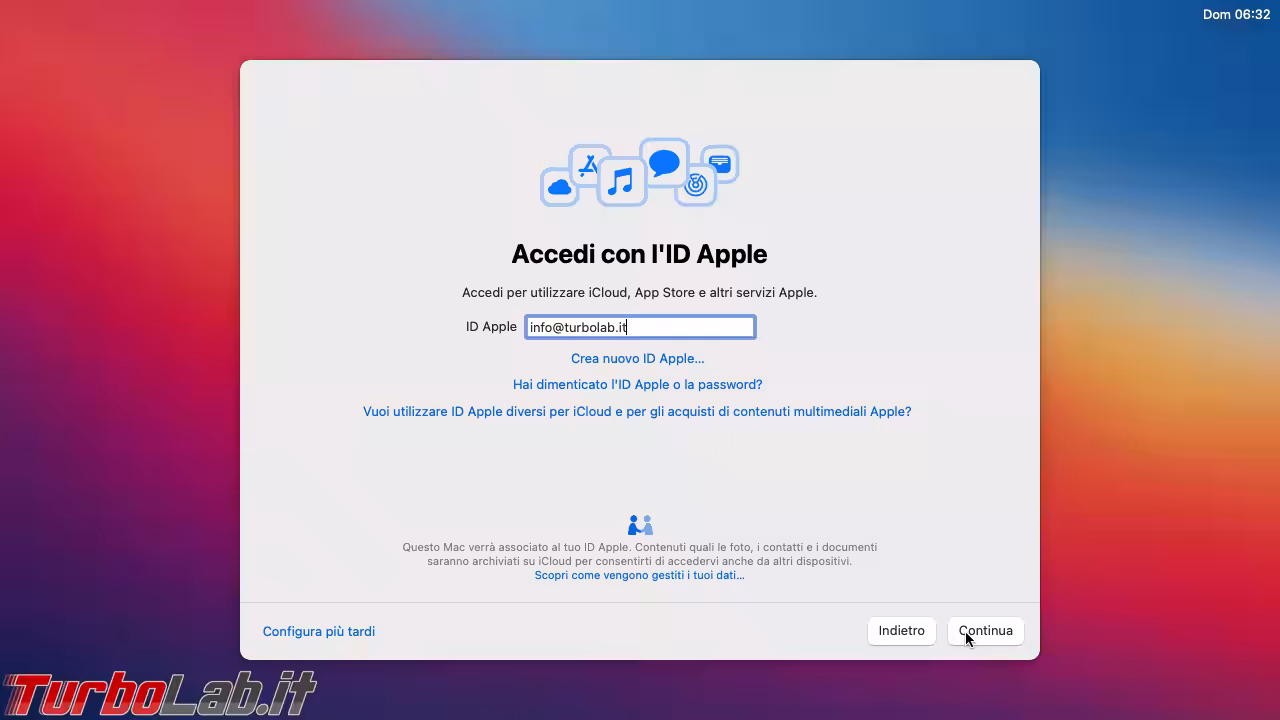Click the clock showing Dom 06:32
The height and width of the screenshot is (720, 1280).
tap(1236, 14)
